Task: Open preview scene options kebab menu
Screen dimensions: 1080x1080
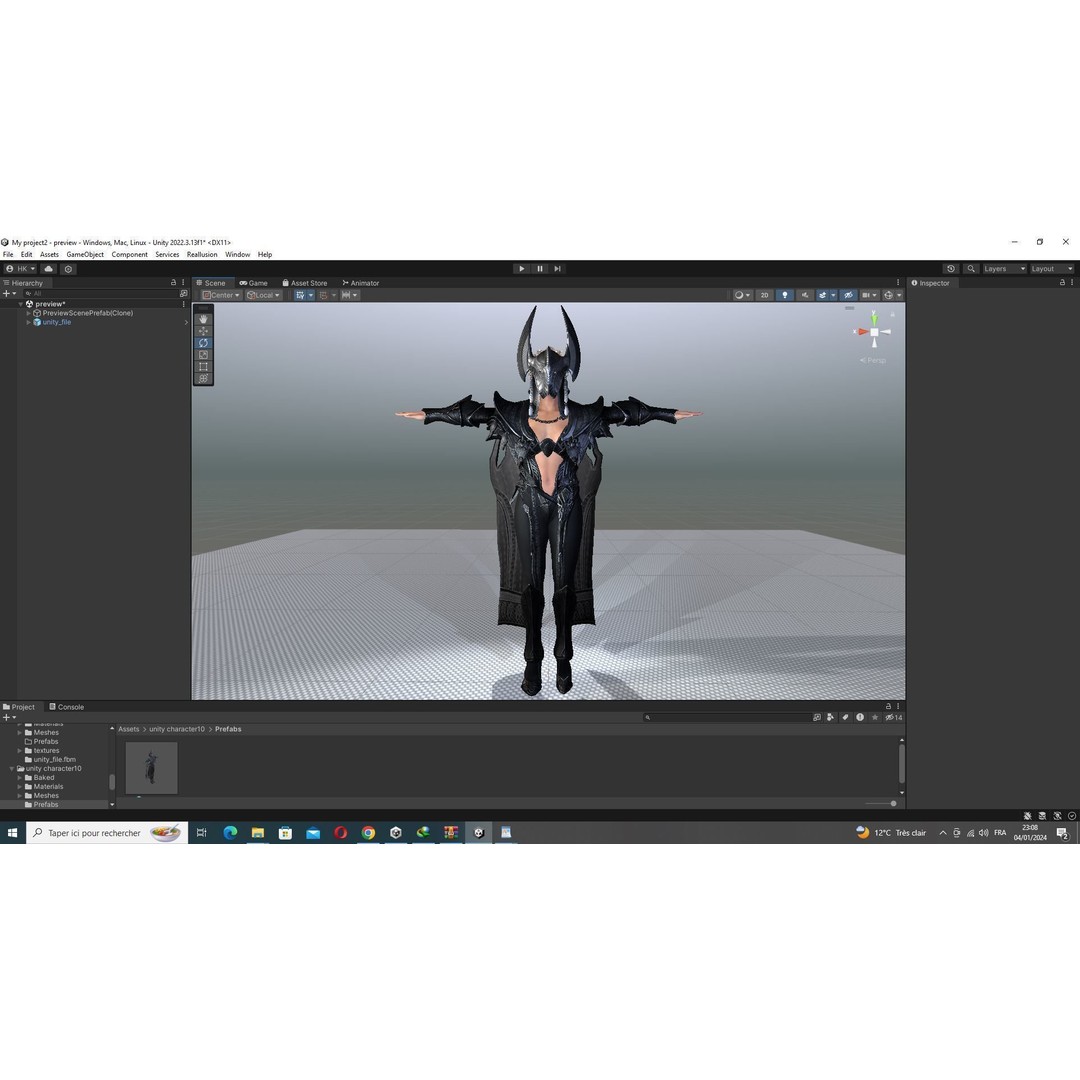Action: coord(183,304)
